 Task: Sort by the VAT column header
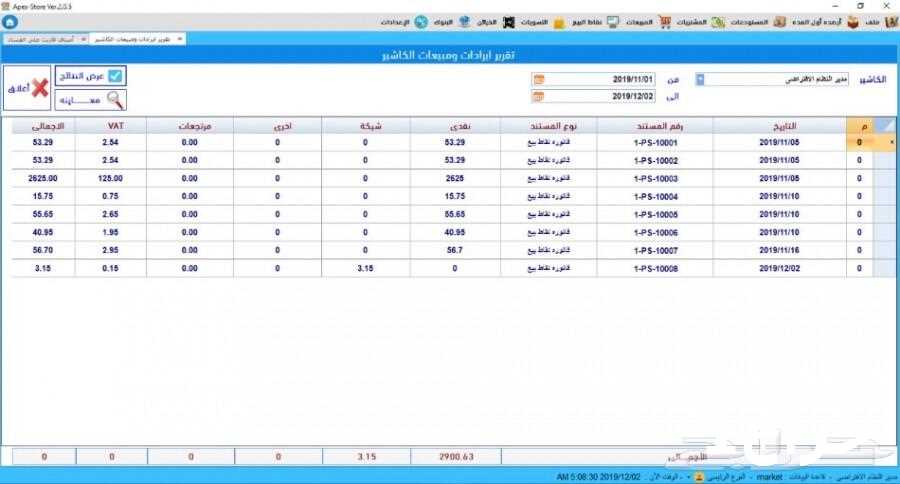click(x=113, y=127)
